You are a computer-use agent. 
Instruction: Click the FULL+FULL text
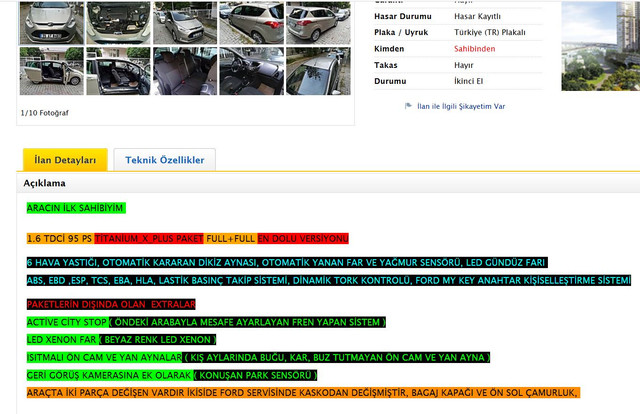230,238
